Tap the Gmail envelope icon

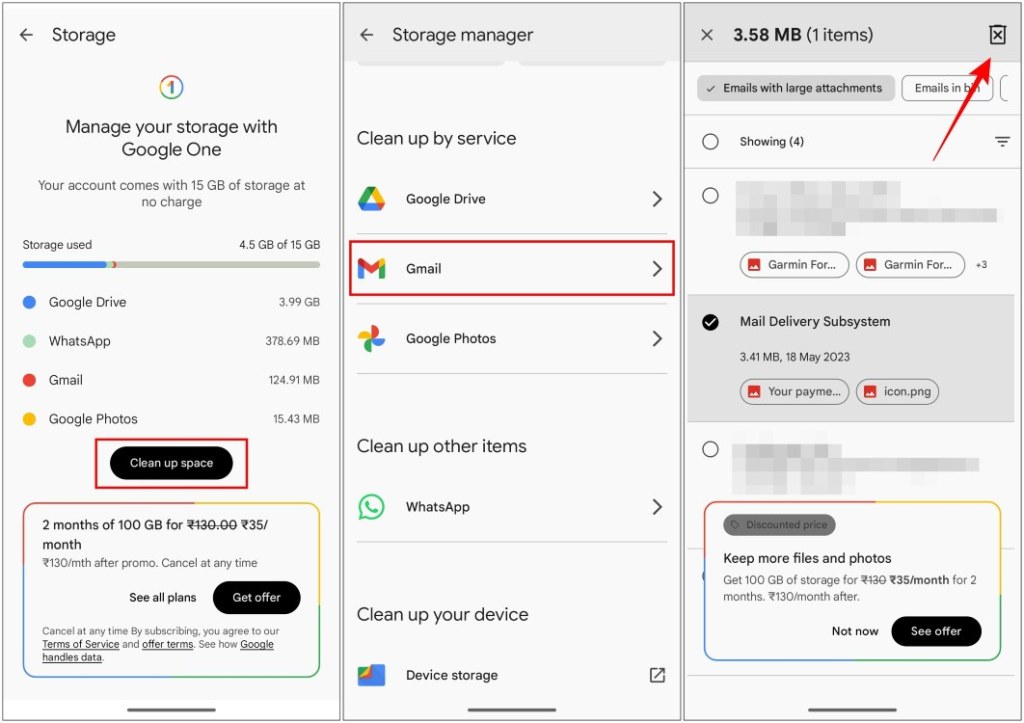click(371, 268)
